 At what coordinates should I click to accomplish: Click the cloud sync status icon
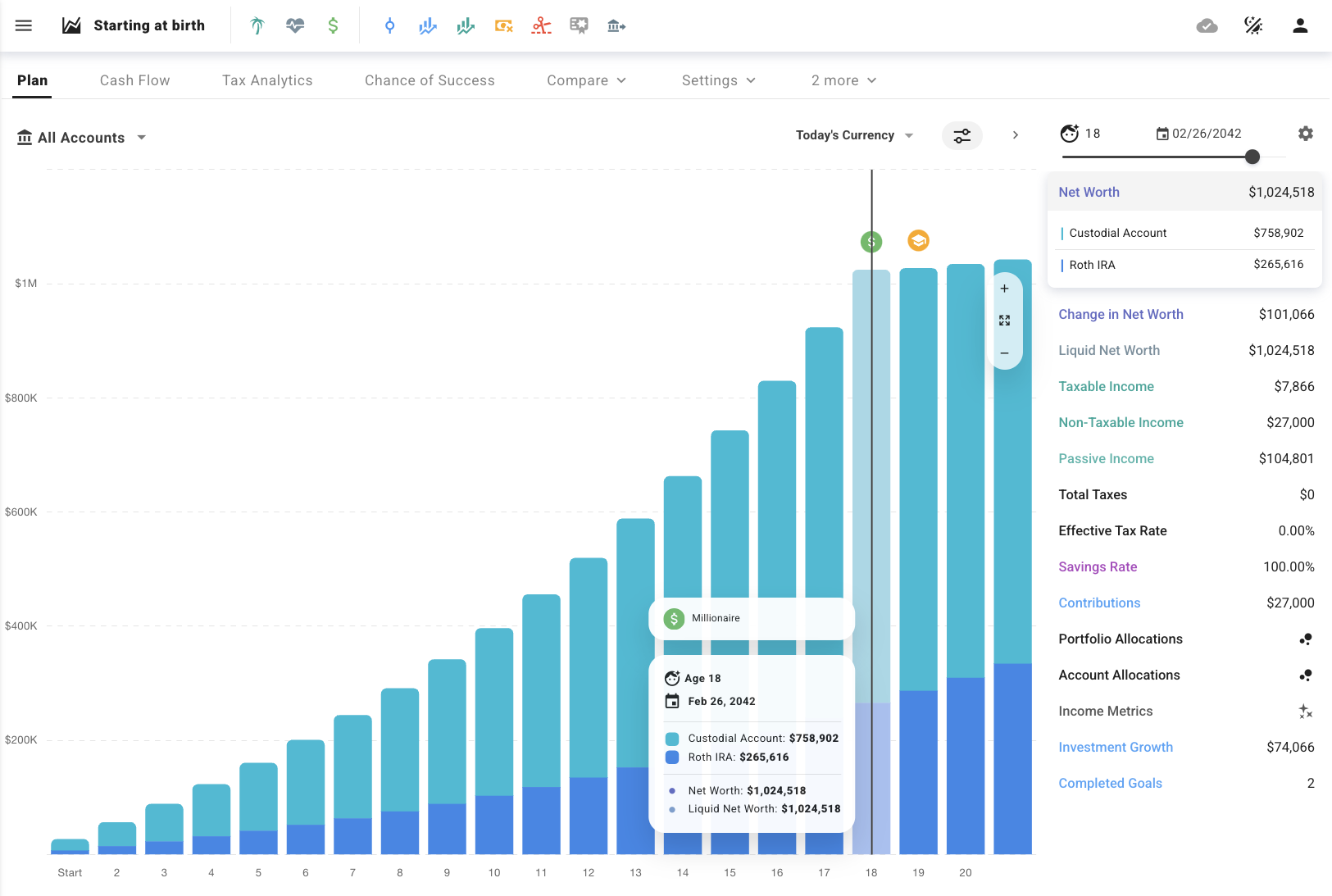(x=1207, y=26)
